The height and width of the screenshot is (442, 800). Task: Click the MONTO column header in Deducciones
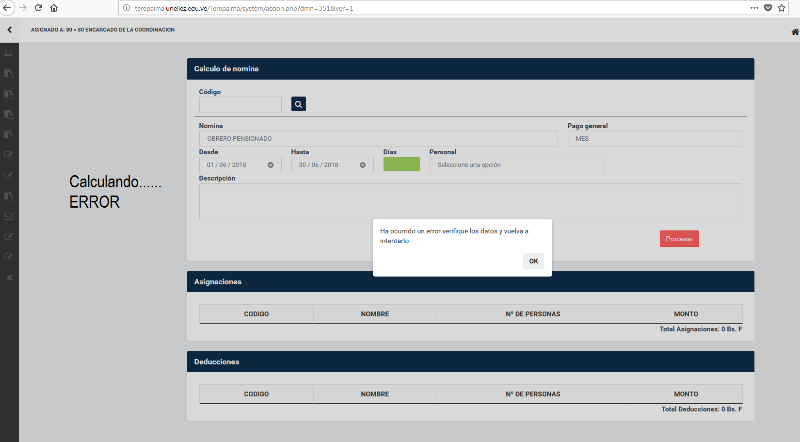686,394
